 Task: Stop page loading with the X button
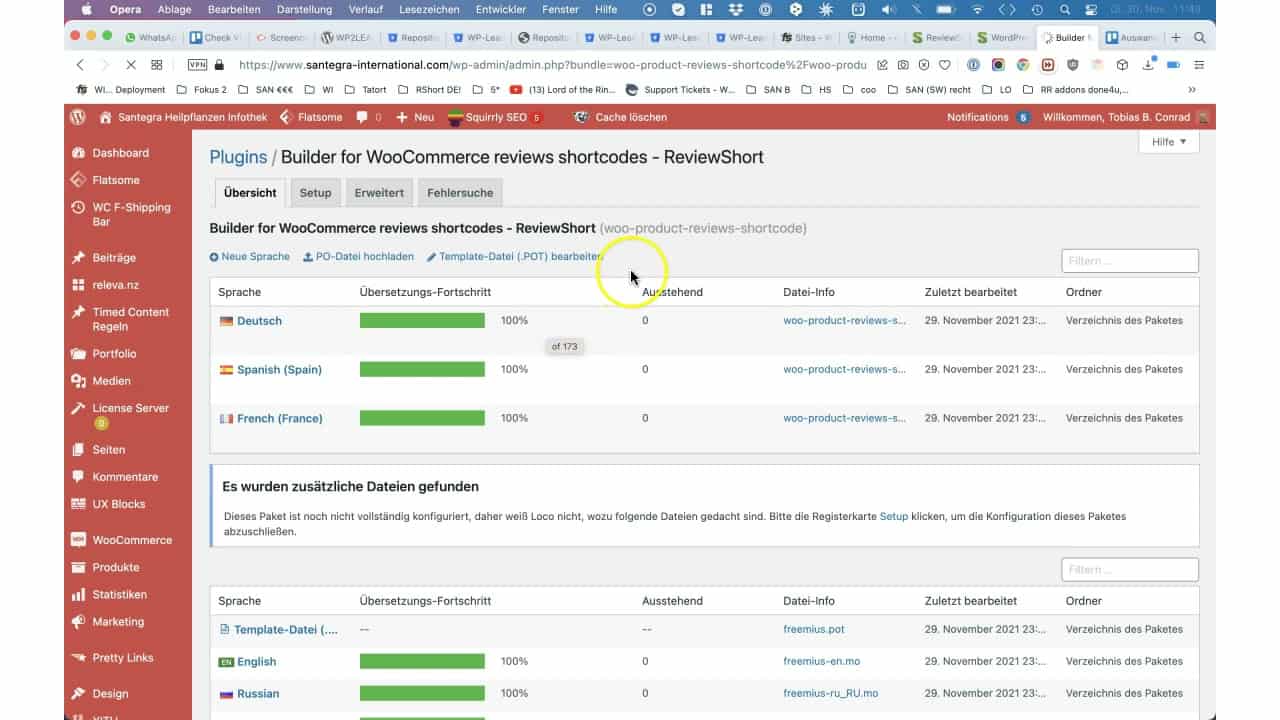(x=131, y=64)
